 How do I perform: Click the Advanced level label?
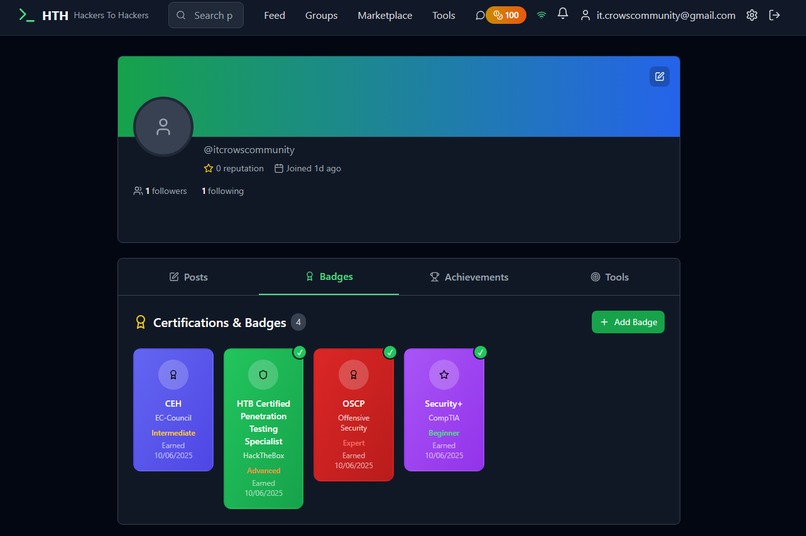tap(263, 471)
